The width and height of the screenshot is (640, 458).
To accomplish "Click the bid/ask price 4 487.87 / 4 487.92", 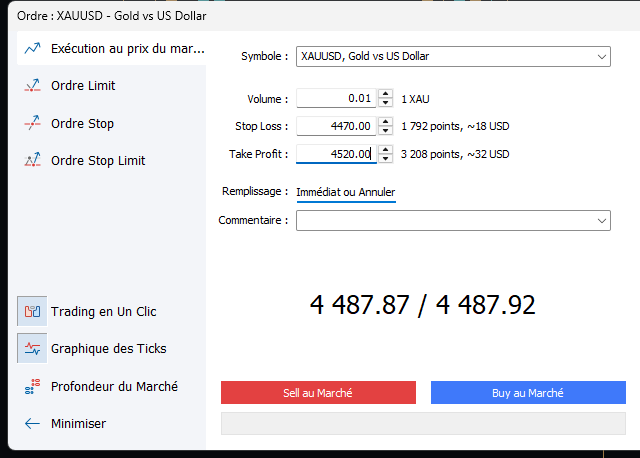I will (x=422, y=305).
